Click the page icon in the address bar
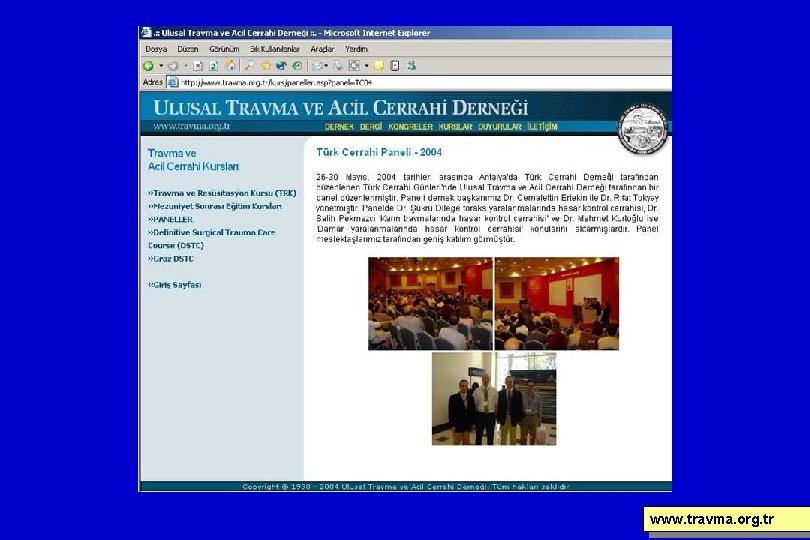The image size is (810, 540). point(173,83)
